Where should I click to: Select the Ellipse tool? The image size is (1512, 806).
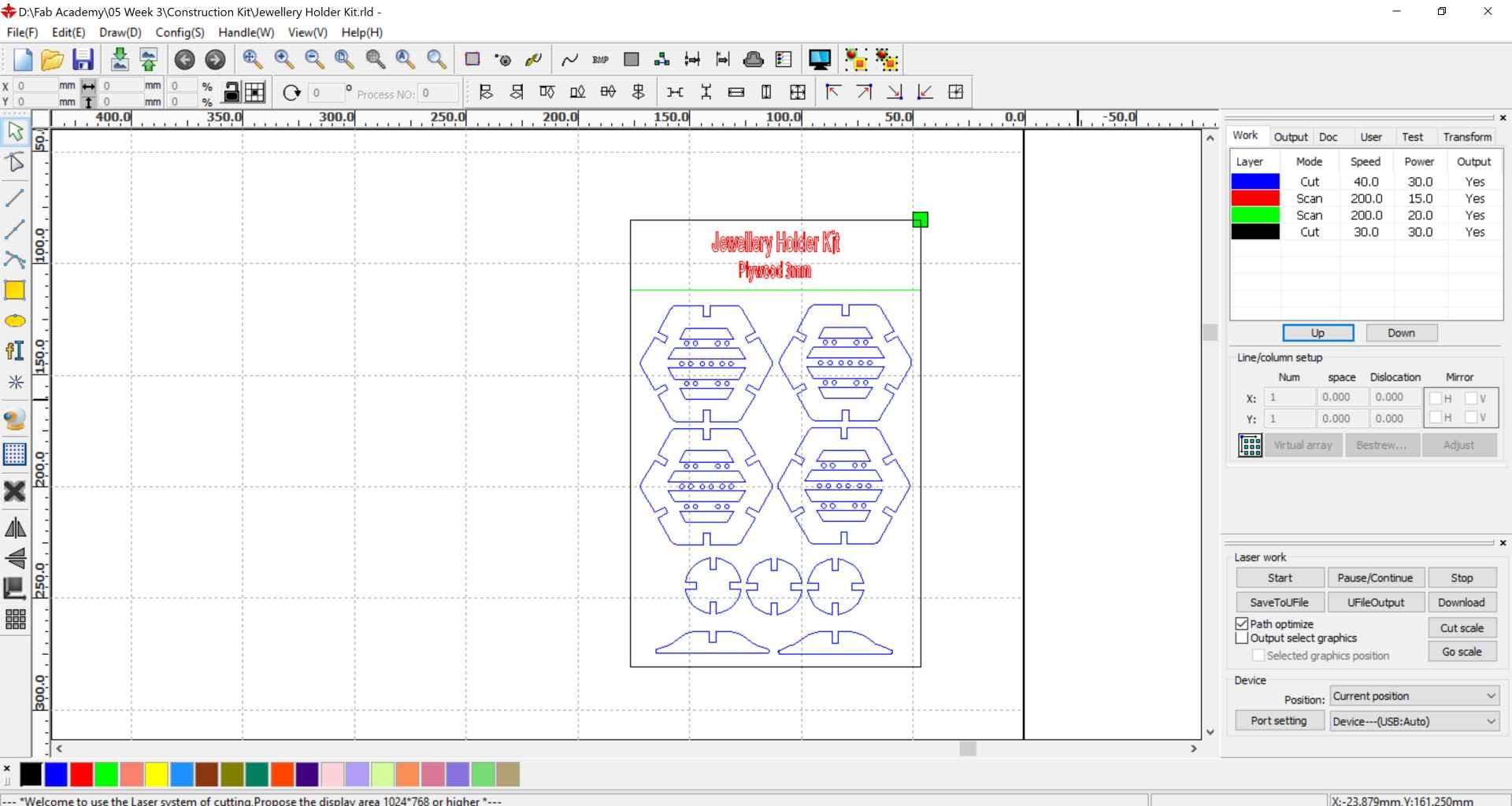(x=15, y=321)
